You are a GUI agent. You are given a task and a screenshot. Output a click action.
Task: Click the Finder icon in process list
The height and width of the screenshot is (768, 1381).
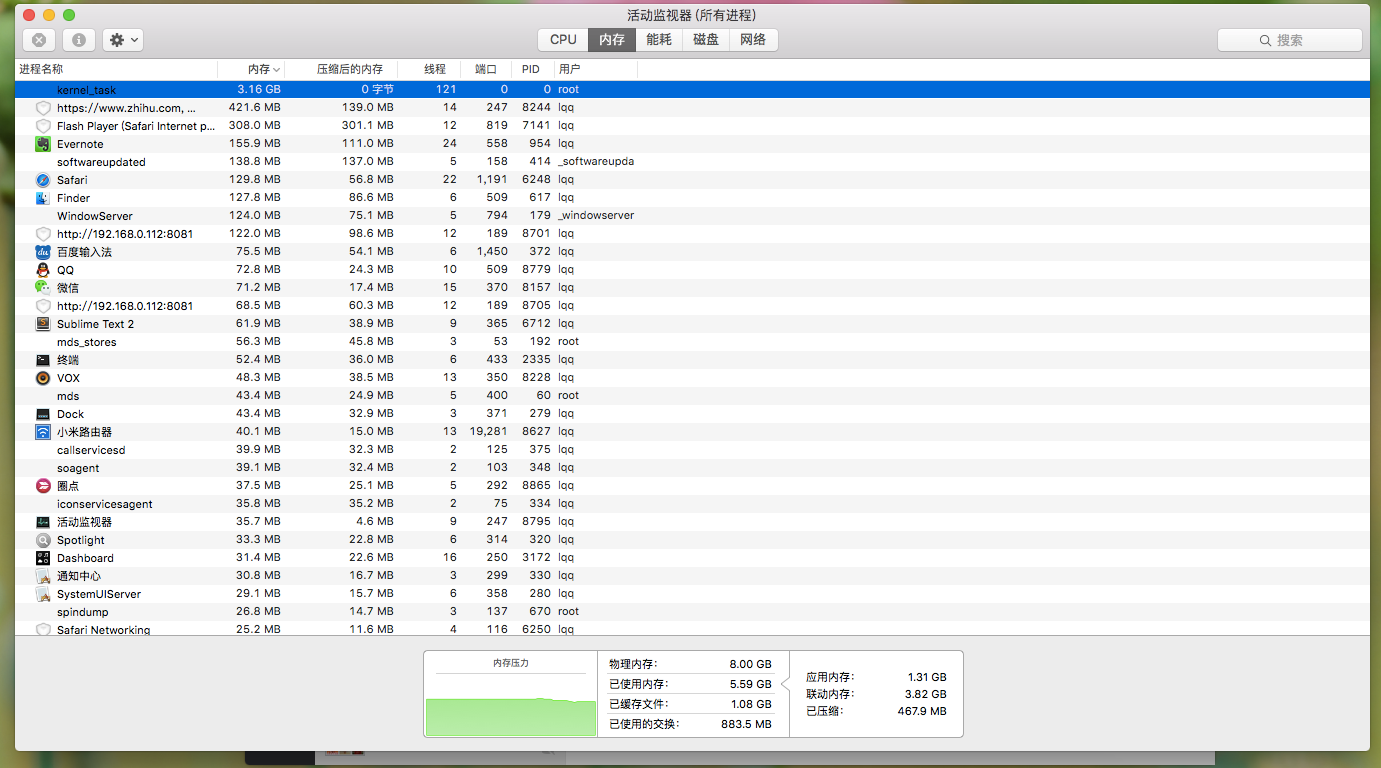click(x=43, y=198)
